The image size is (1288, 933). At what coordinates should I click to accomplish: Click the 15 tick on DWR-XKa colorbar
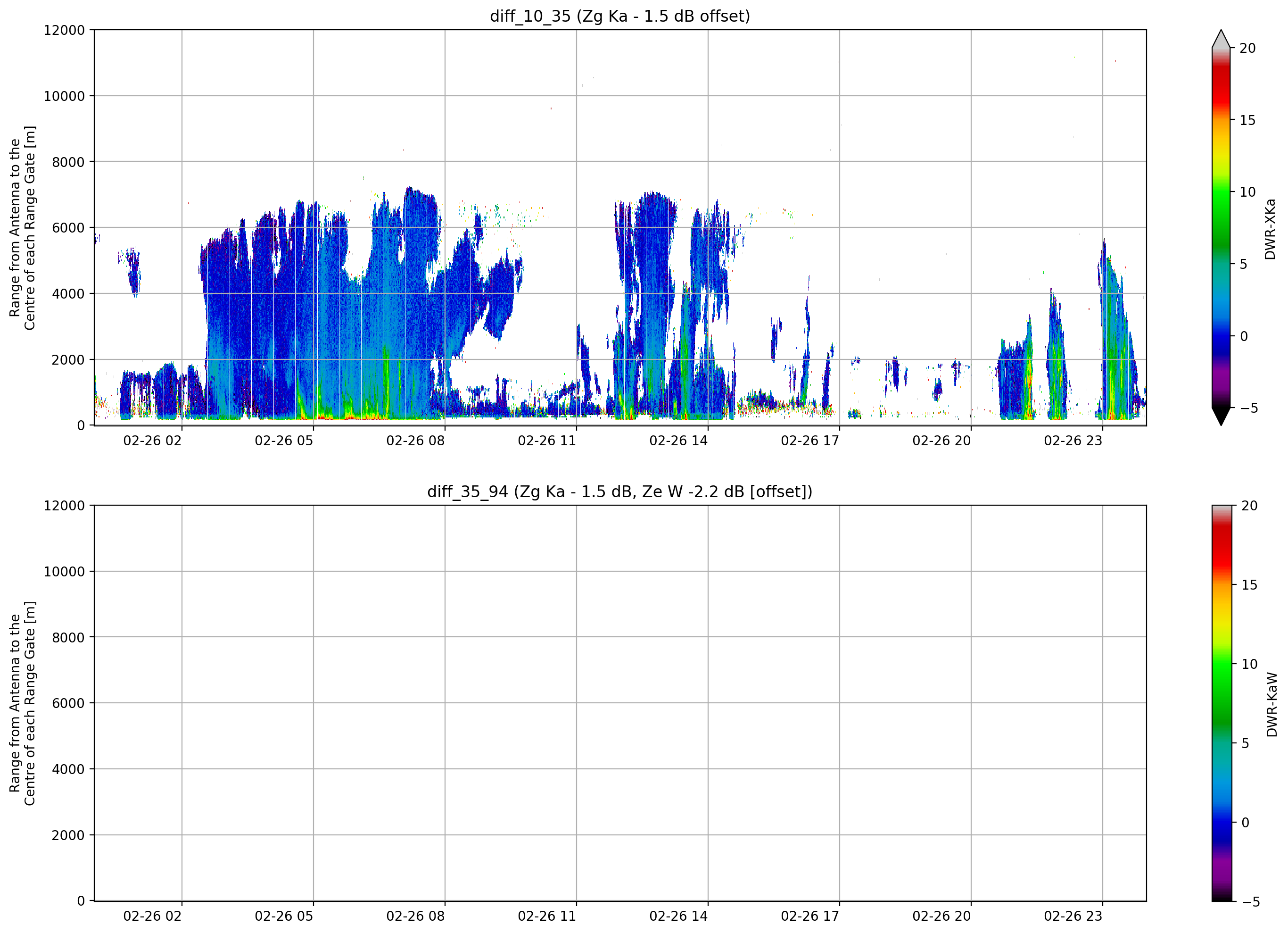pos(1247,120)
